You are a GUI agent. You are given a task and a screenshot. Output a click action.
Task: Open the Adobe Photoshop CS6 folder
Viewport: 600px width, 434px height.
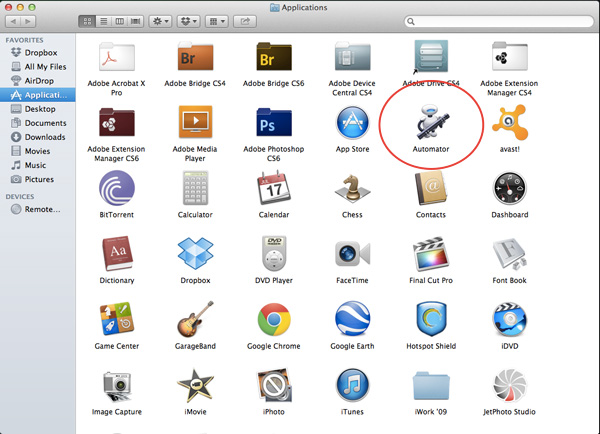pyautogui.click(x=274, y=122)
